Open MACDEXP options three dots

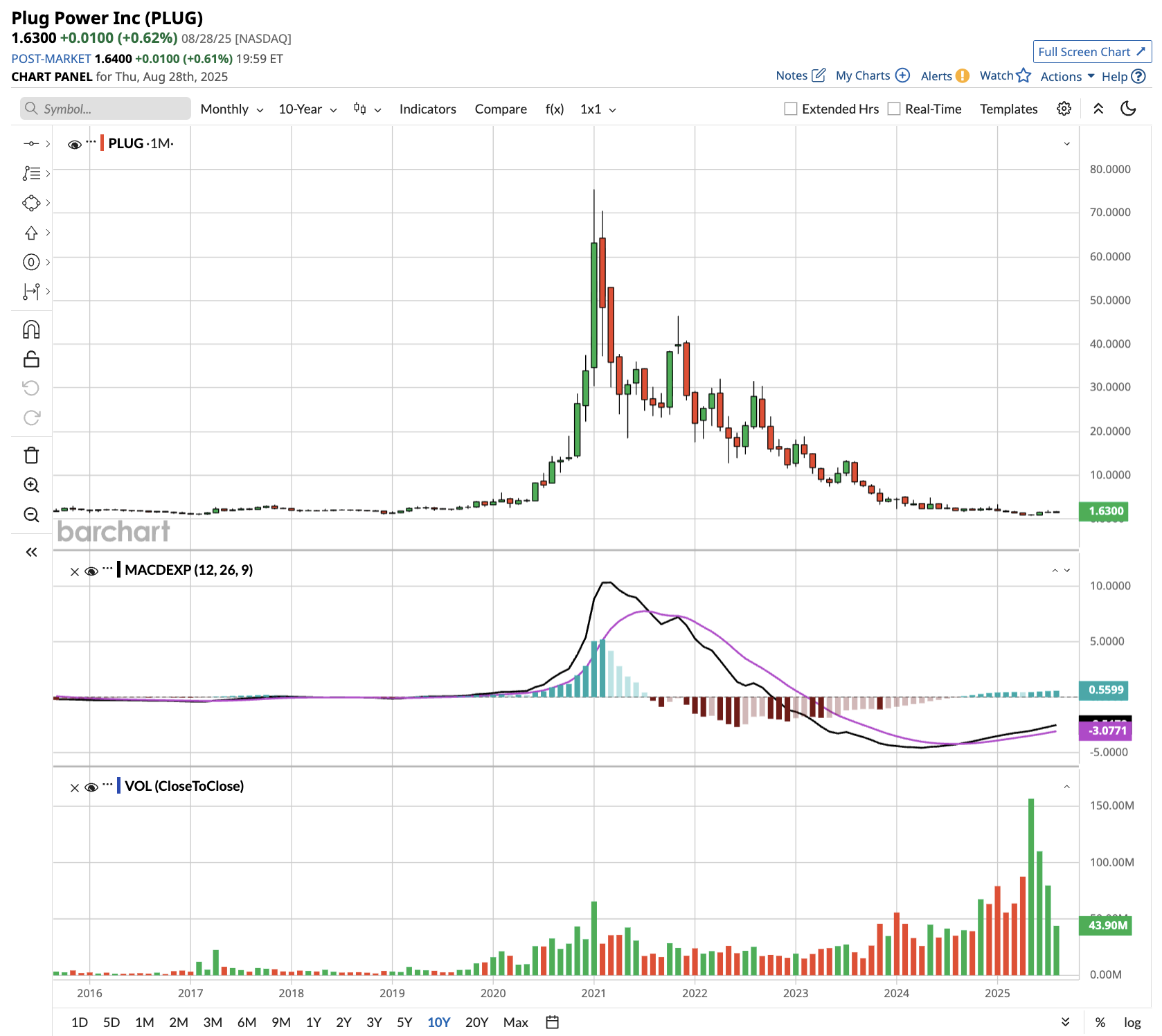tap(107, 569)
